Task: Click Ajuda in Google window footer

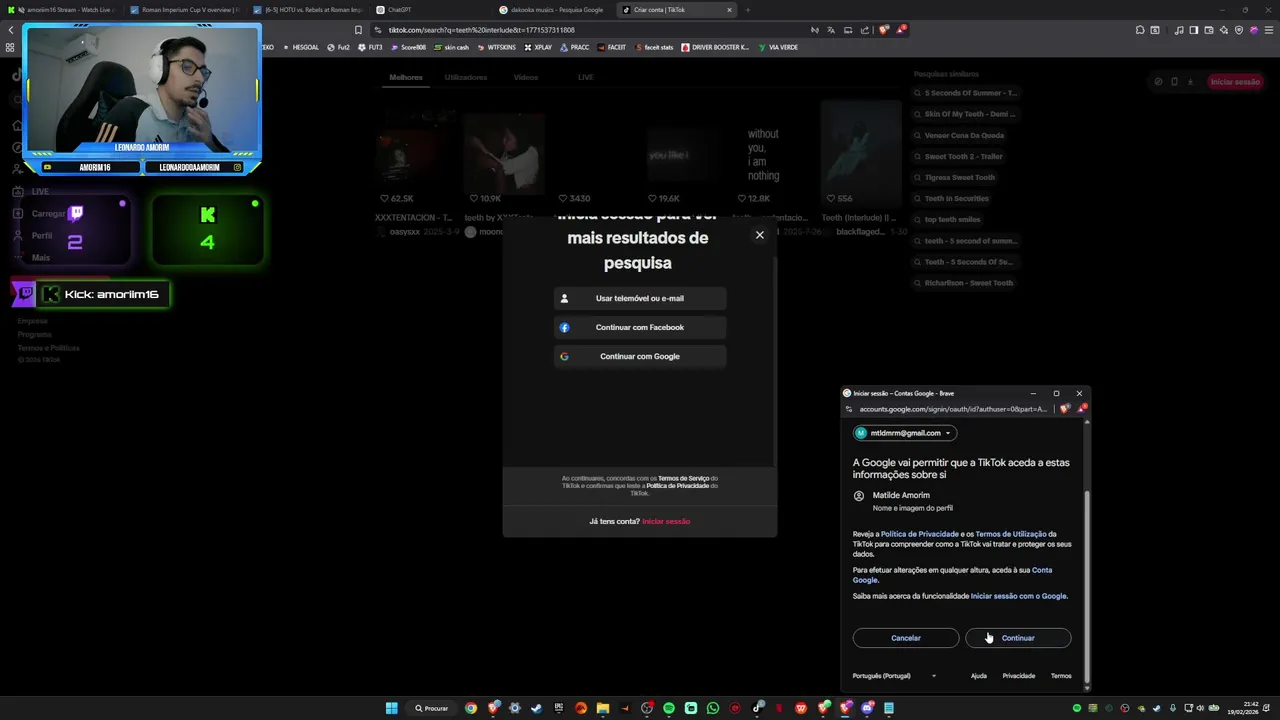Action: [979, 676]
